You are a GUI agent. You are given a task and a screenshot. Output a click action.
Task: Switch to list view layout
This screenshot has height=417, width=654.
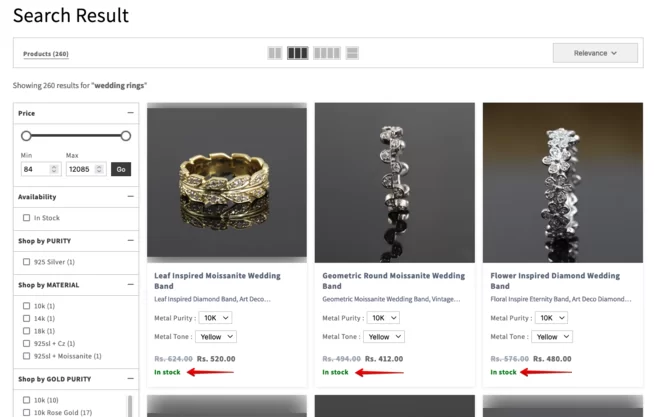352,53
